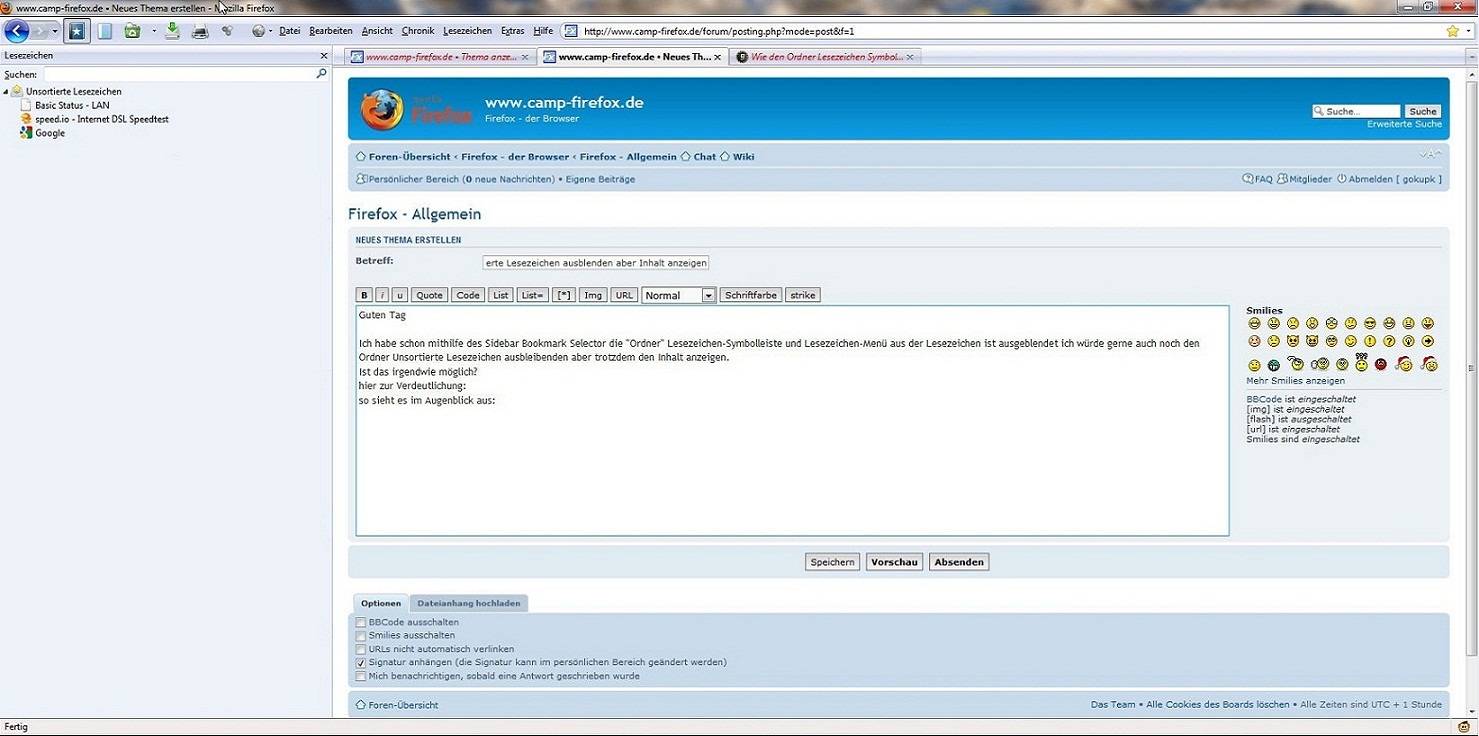Viewport: 1479px width, 736px height.
Task: Open the Extras menu
Action: (512, 31)
